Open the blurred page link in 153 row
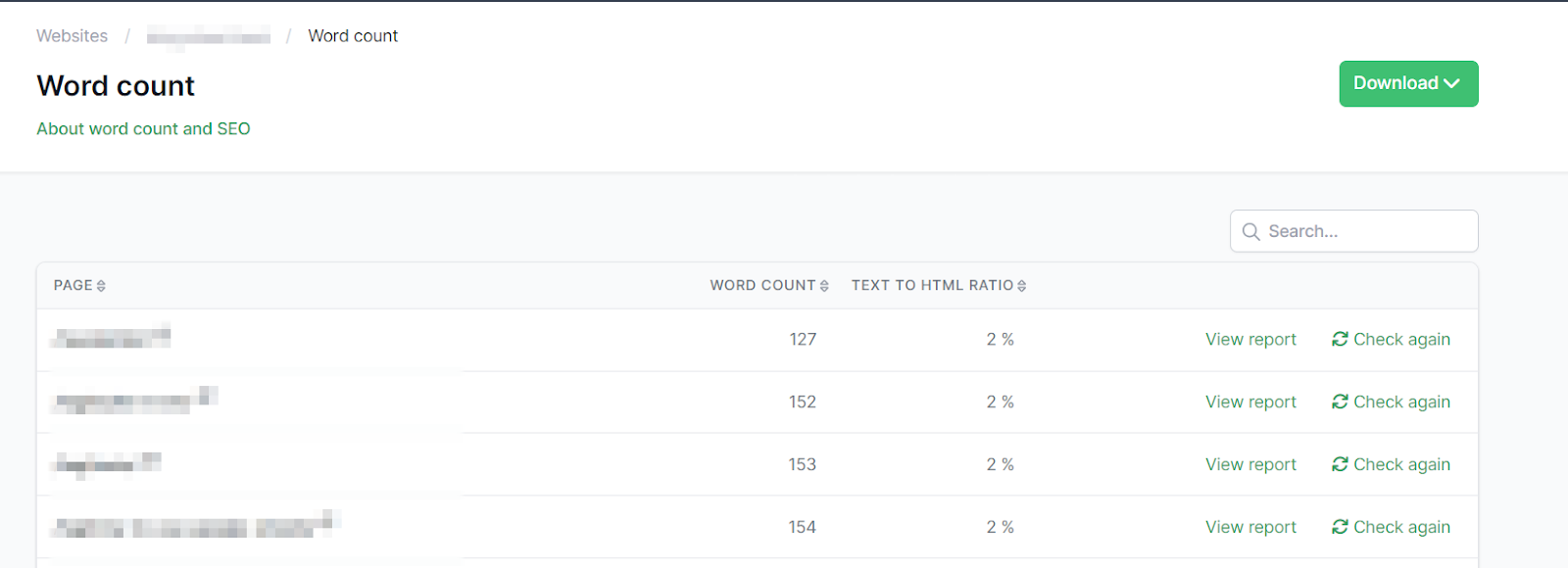Viewport: 1568px width, 568px height. (x=107, y=462)
